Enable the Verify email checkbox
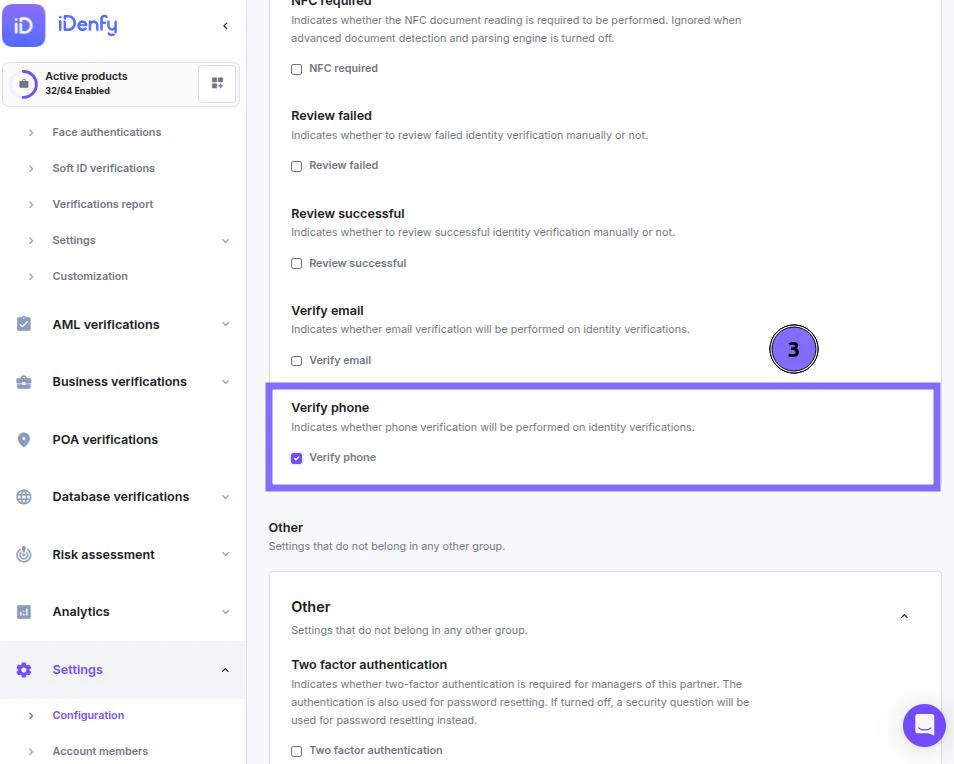 [x=296, y=361]
